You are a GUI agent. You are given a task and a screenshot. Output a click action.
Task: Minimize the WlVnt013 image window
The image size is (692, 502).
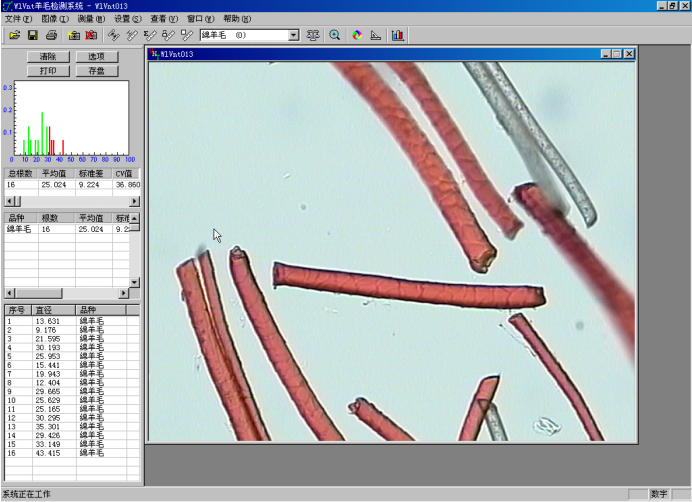click(606, 54)
